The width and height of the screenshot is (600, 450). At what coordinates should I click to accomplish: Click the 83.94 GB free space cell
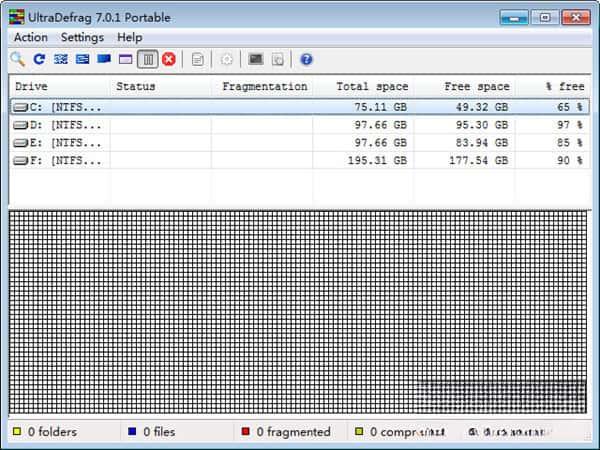click(482, 143)
